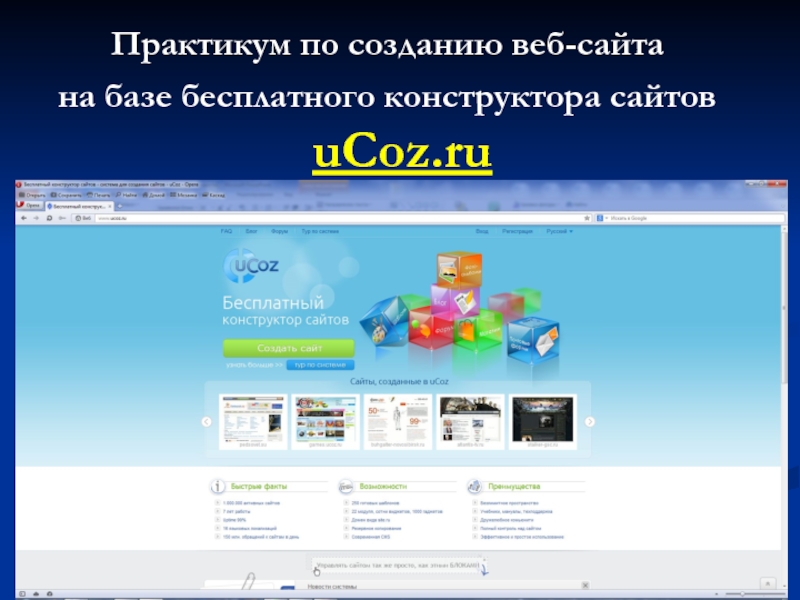The height and width of the screenshot is (600, 800).
Task: Click the Мозаика (Tile) toolbar button
Action: pos(183,195)
